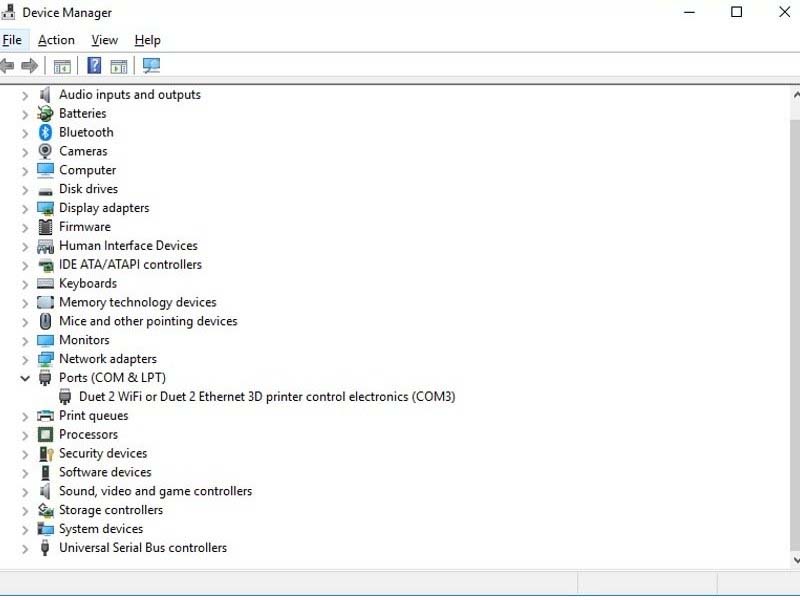Click the Show/Hide Console Tree toolbar icon
The height and width of the screenshot is (600, 800).
(x=62, y=65)
